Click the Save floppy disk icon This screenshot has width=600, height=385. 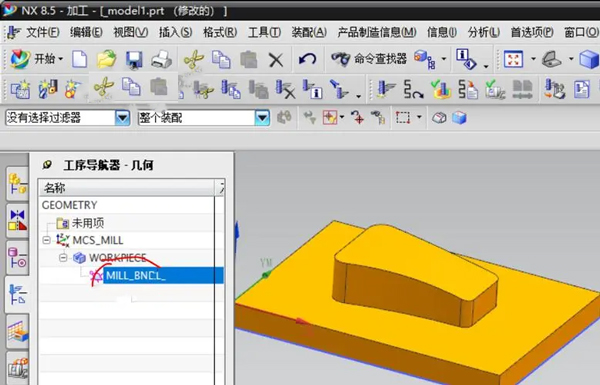point(134,60)
